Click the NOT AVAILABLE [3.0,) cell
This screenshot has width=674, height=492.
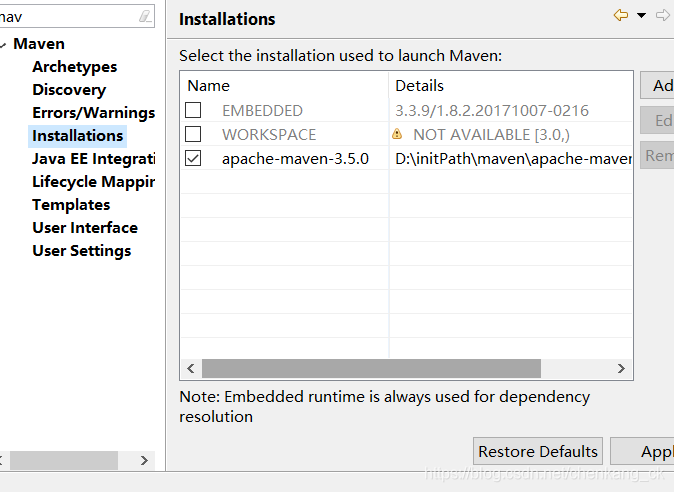tap(491, 135)
